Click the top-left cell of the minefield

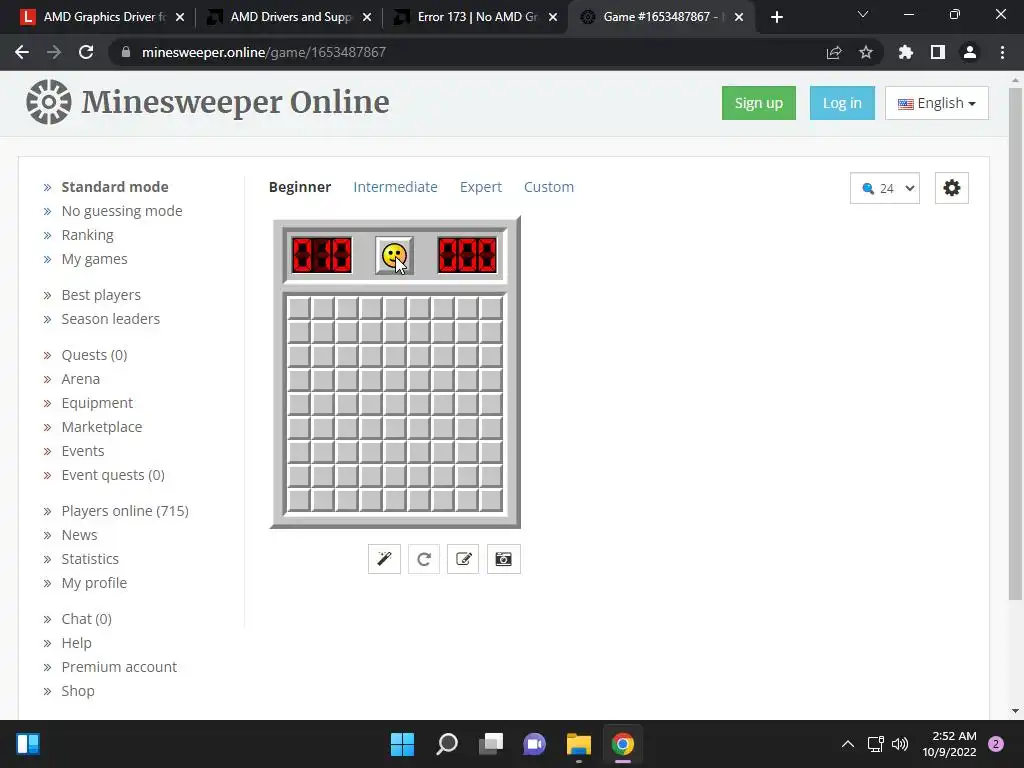pyautogui.click(x=299, y=308)
